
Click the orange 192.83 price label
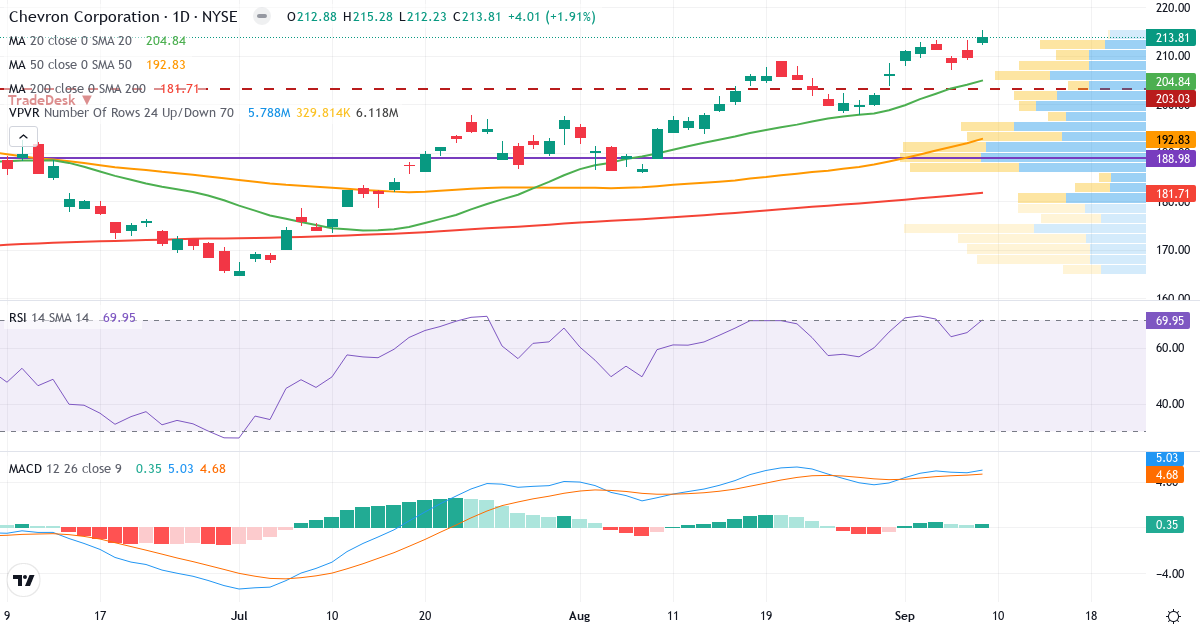click(x=1172, y=140)
